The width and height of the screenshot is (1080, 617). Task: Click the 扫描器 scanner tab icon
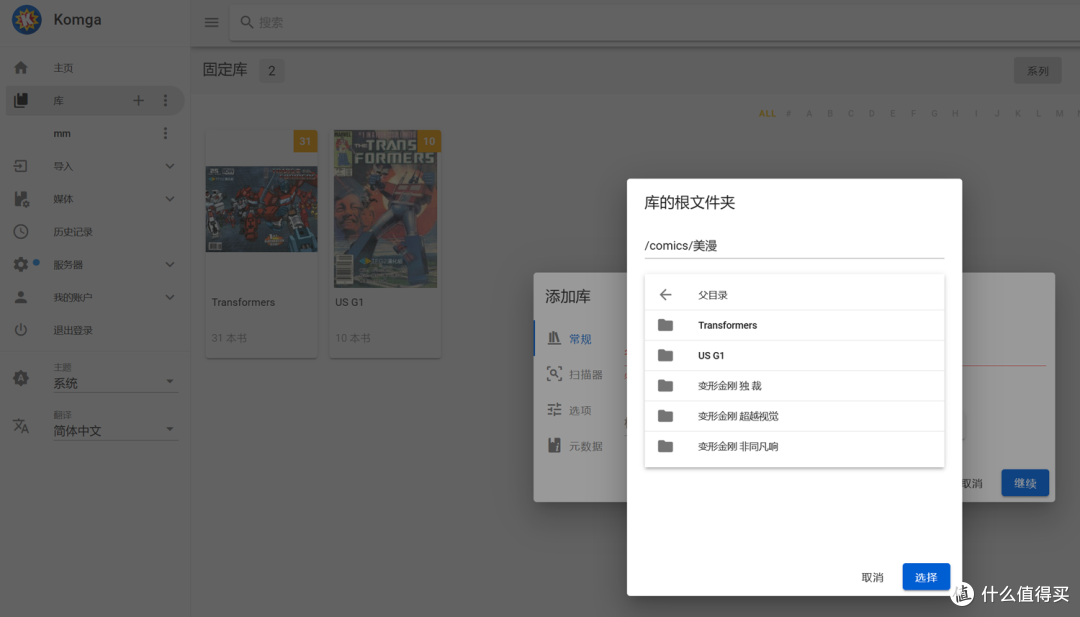coord(554,374)
